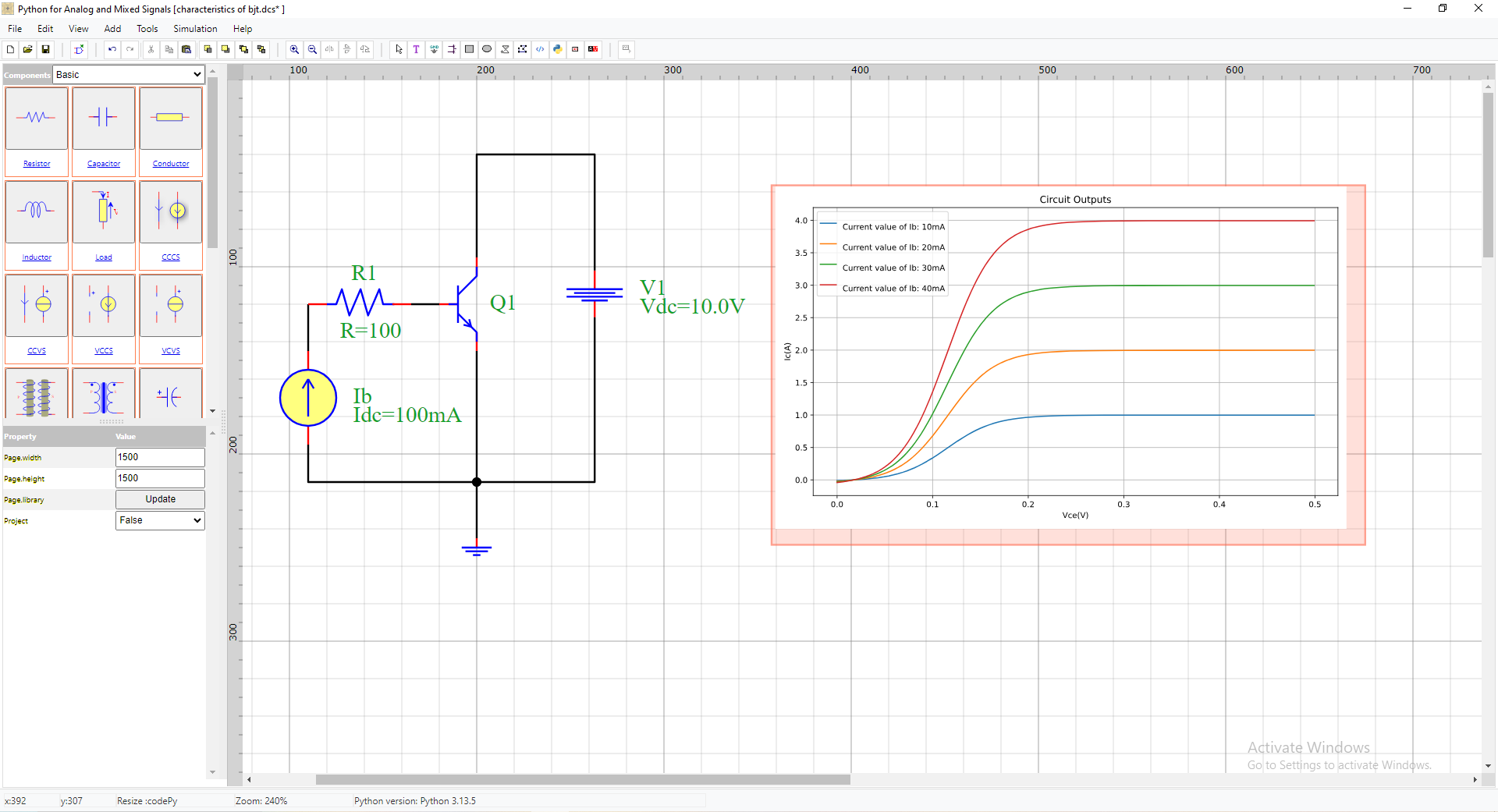Click the copy icon in the toolbar
Screen dimensions: 1498x812
click(x=169, y=49)
